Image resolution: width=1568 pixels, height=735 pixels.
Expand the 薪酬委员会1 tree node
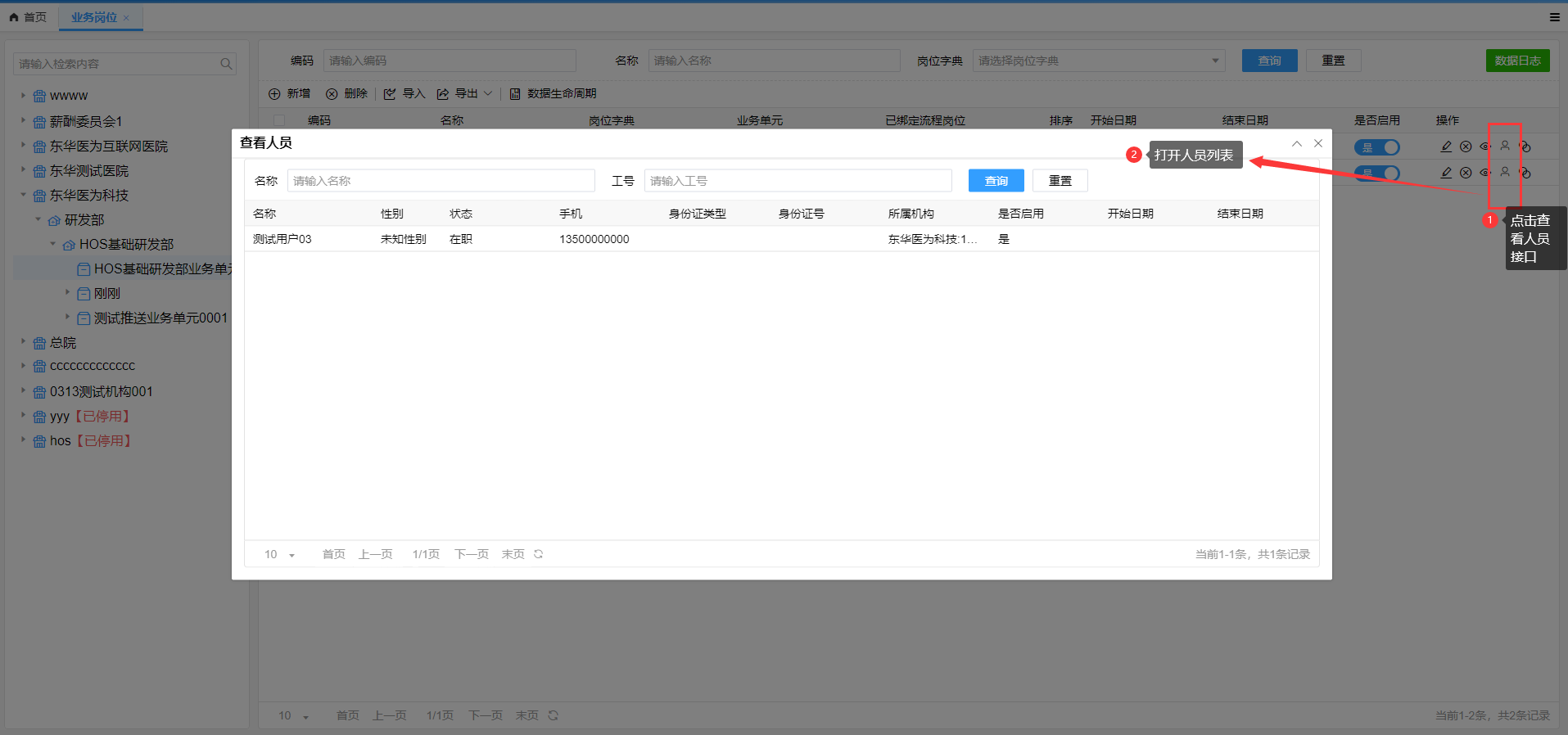(x=23, y=120)
